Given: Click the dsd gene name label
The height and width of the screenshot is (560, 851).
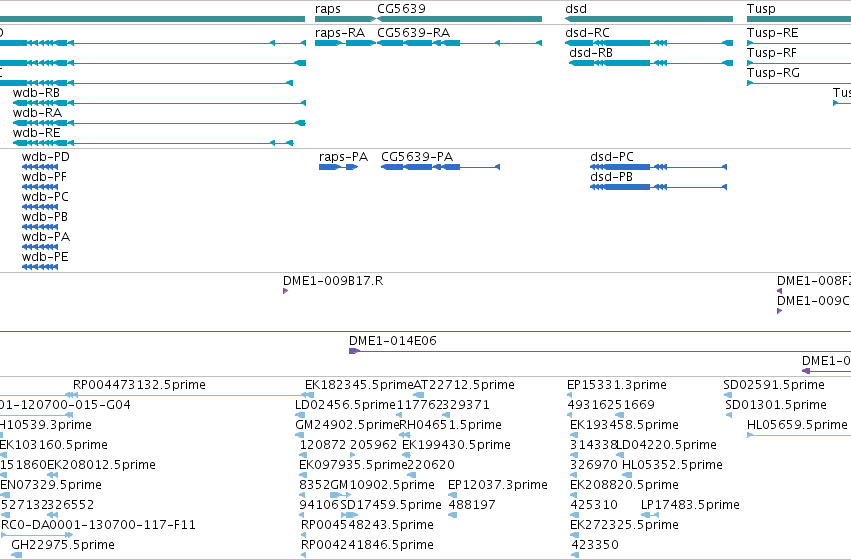Looking at the screenshot, I should tap(576, 9).
